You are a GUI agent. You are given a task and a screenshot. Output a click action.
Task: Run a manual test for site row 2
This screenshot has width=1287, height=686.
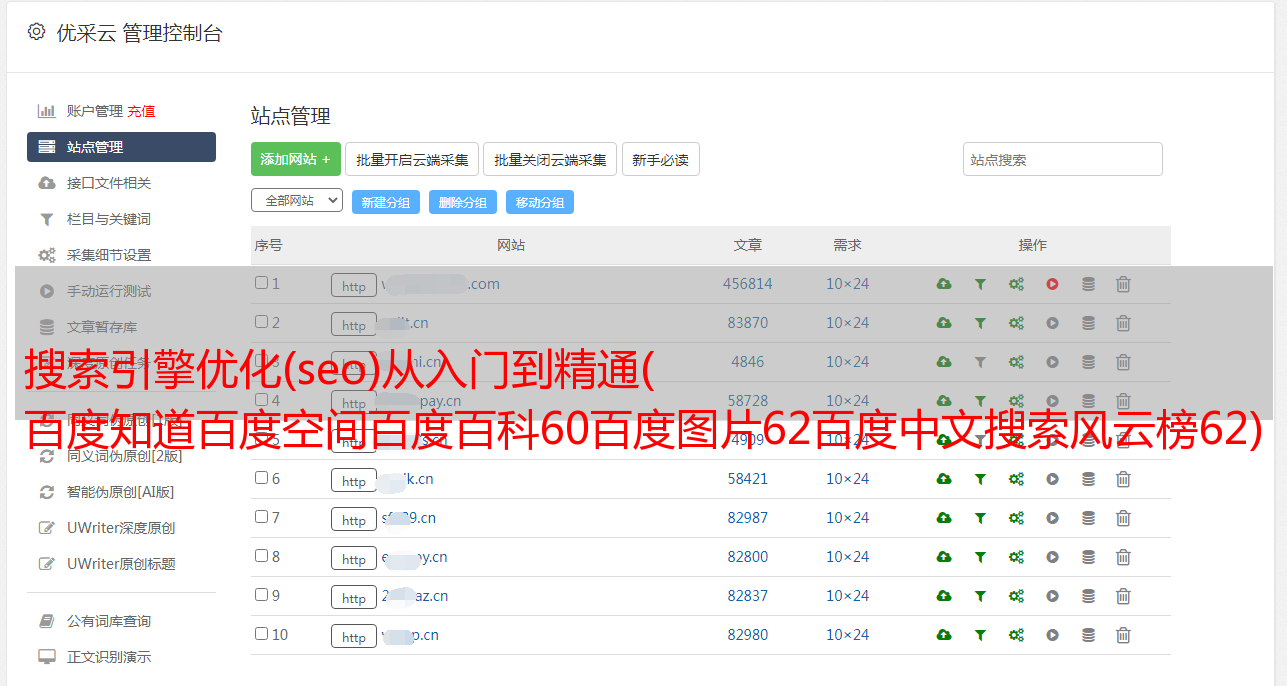[x=1052, y=323]
